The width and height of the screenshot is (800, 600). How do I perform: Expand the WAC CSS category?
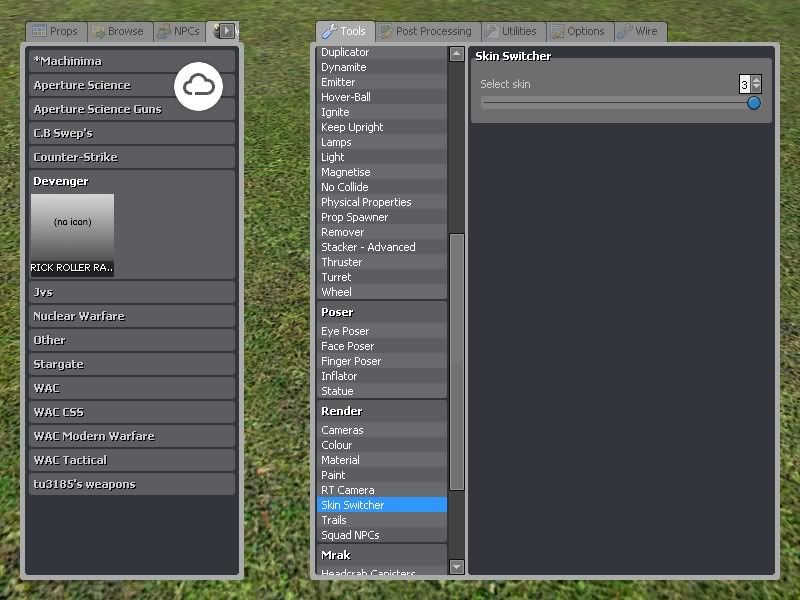132,412
